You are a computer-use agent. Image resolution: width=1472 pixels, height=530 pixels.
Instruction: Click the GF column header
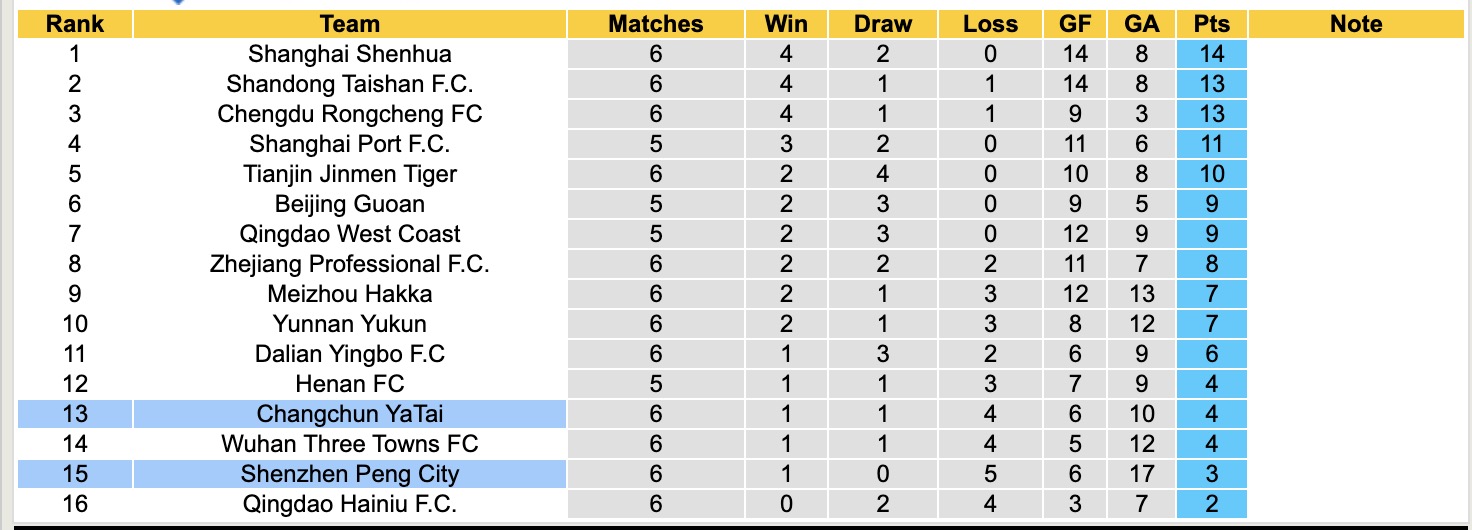tap(1075, 24)
